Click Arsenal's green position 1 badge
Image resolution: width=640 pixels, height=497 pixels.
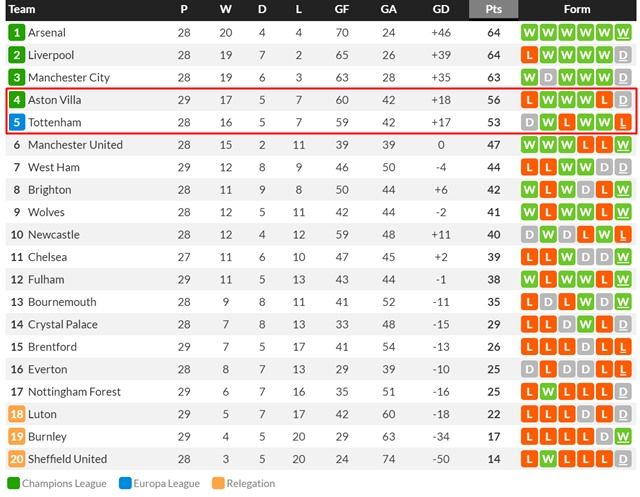click(16, 32)
